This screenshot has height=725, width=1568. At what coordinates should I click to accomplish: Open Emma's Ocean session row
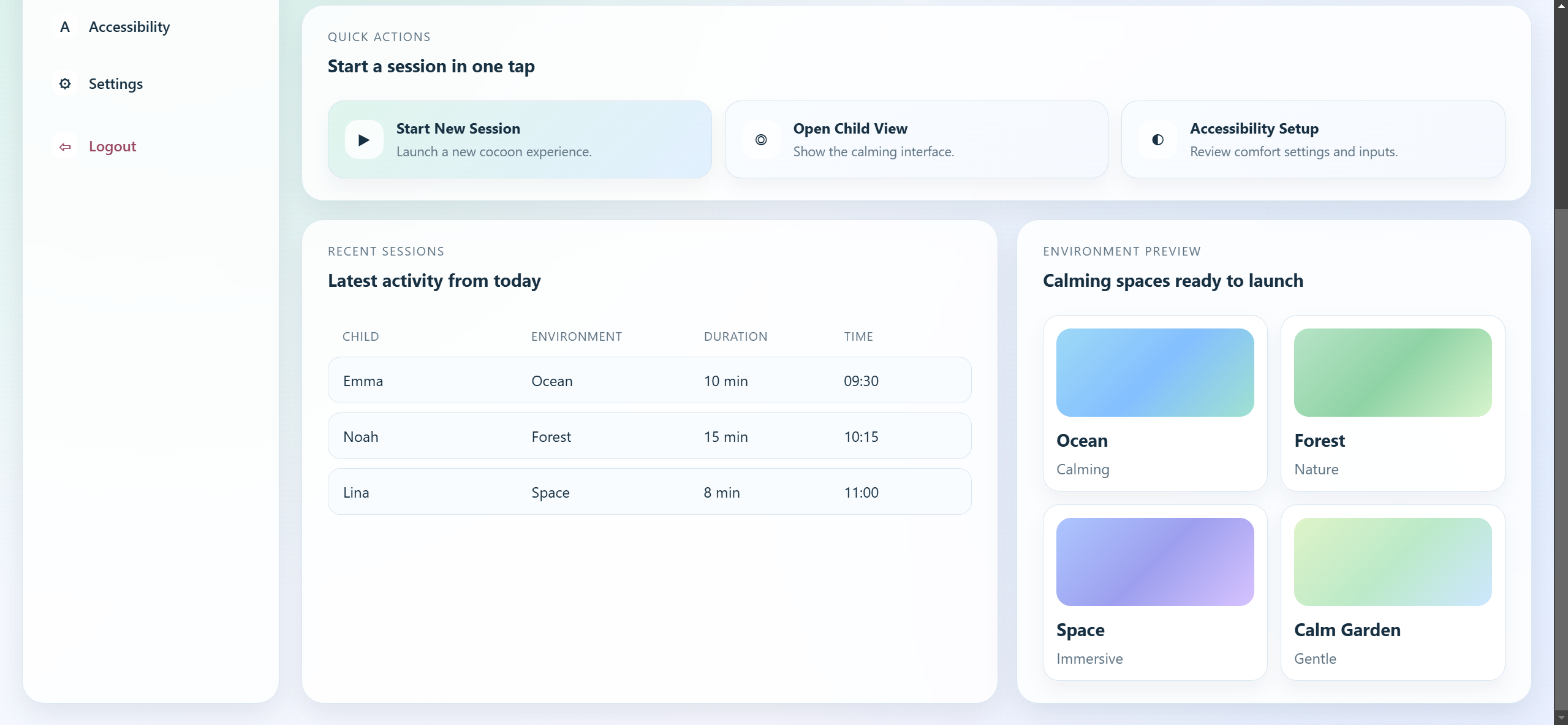coord(649,381)
